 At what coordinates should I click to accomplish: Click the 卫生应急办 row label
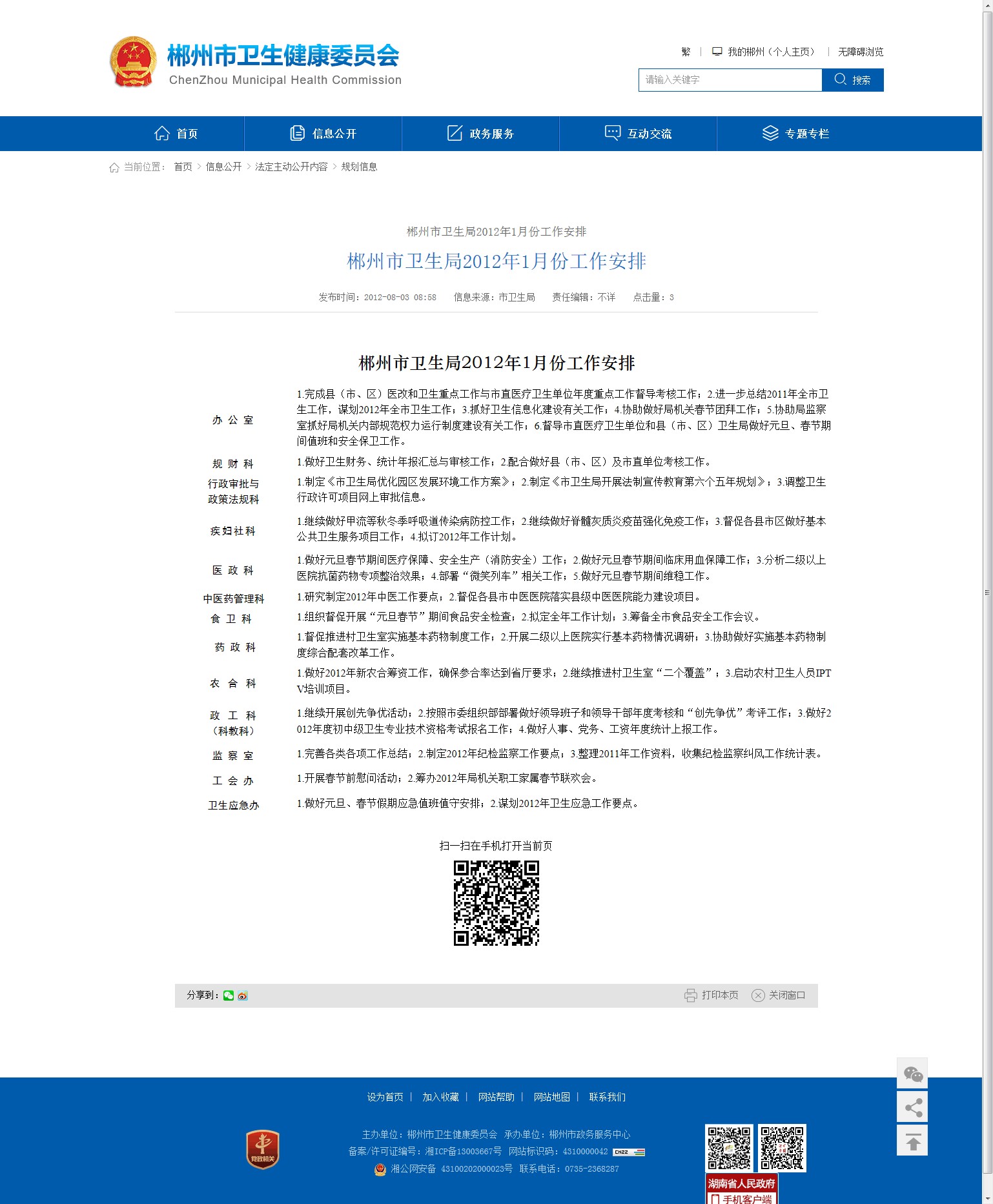click(x=233, y=805)
